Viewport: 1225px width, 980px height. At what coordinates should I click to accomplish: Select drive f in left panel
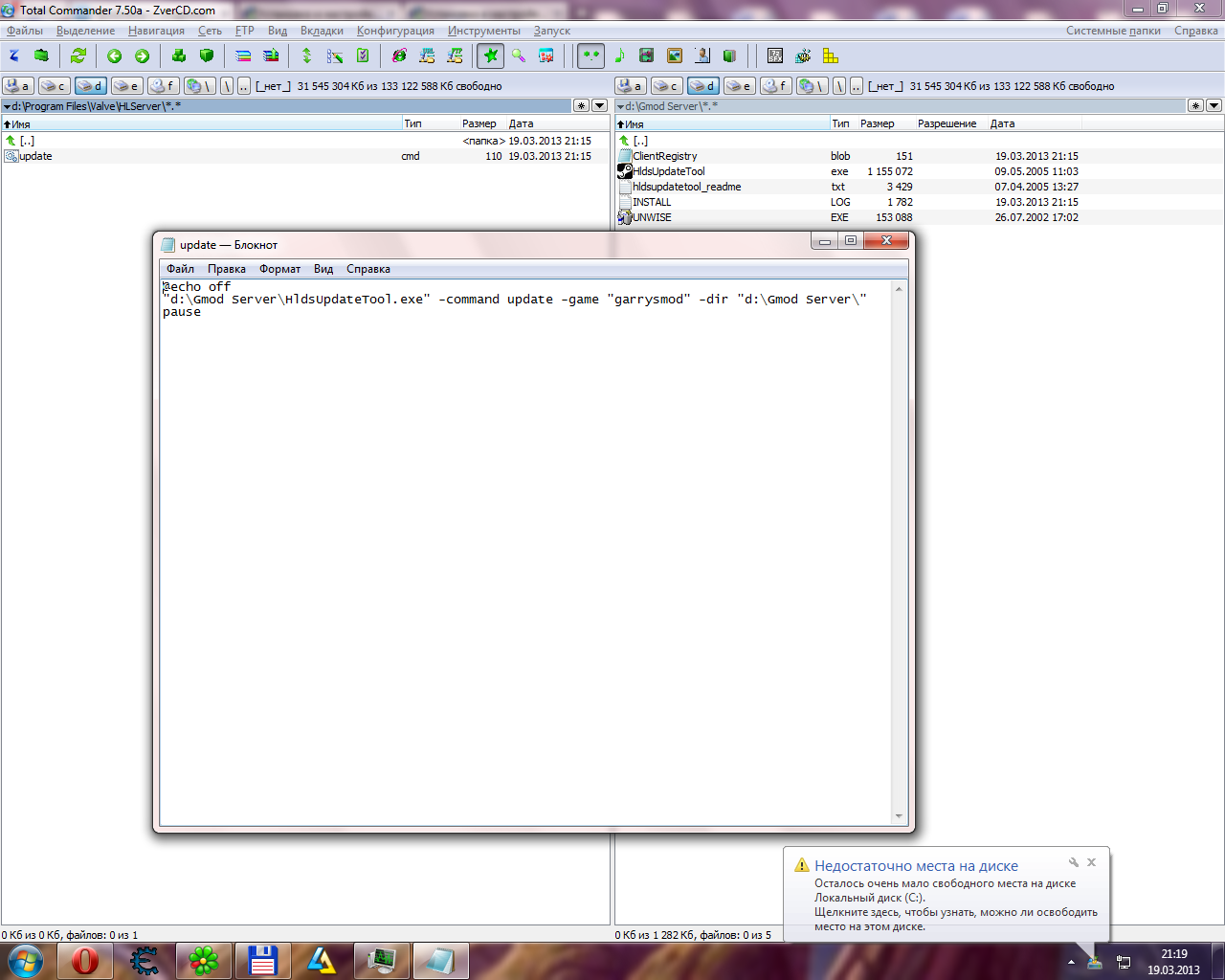[164, 86]
